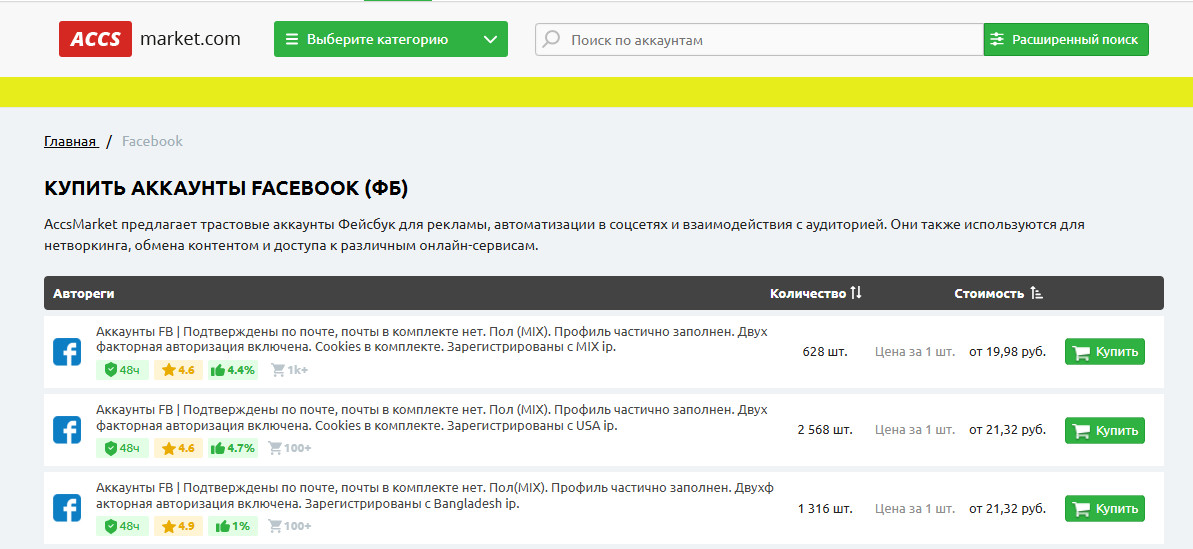Click the magnifier icon in the search box
The width and height of the screenshot is (1193, 549).
click(x=552, y=39)
